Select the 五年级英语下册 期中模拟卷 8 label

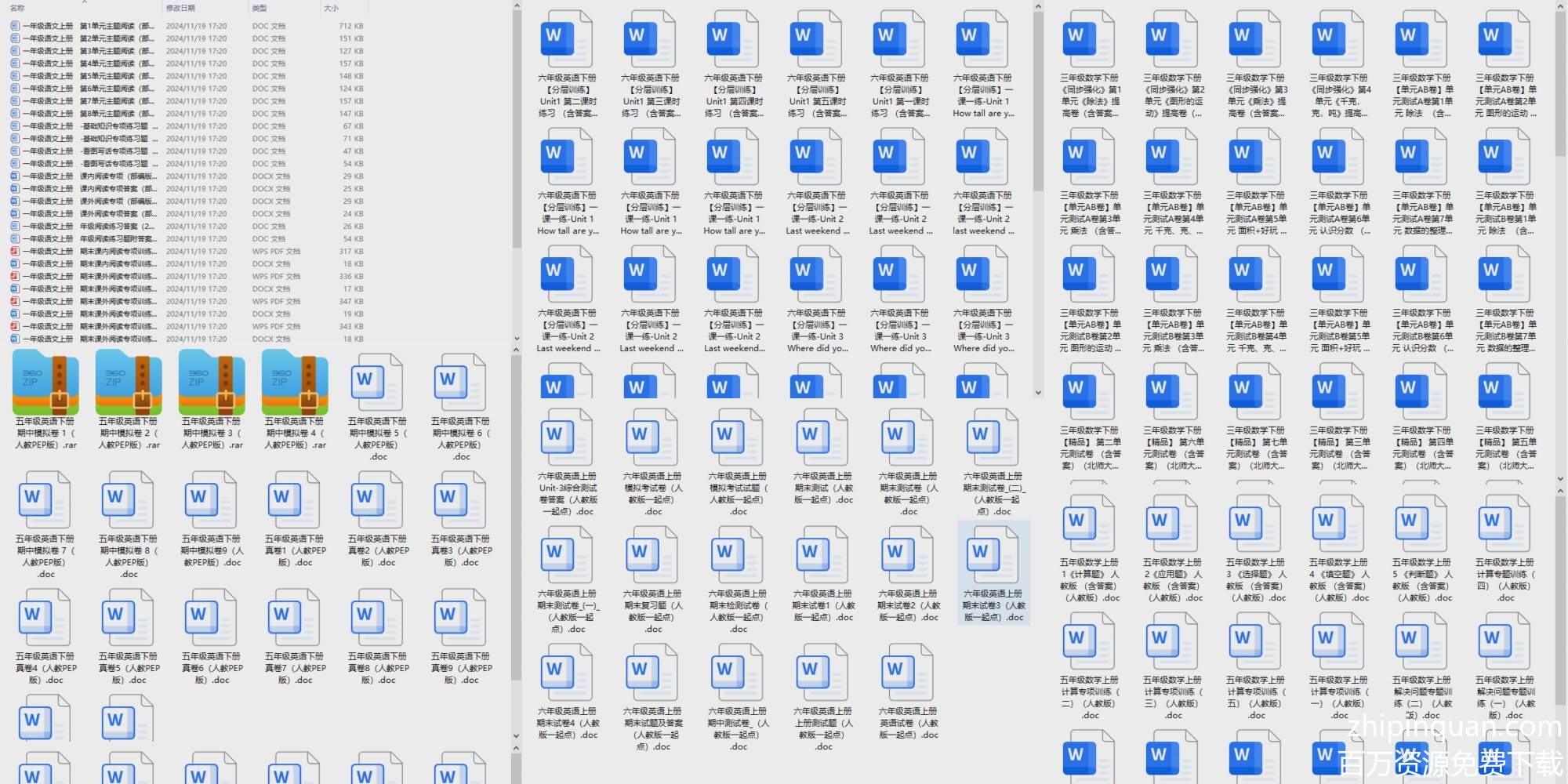[129, 557]
